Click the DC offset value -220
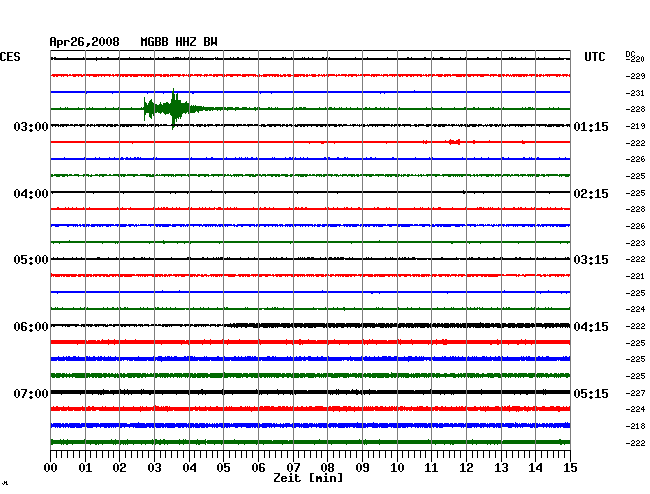Viewport: 650px width, 494px height. (635, 59)
